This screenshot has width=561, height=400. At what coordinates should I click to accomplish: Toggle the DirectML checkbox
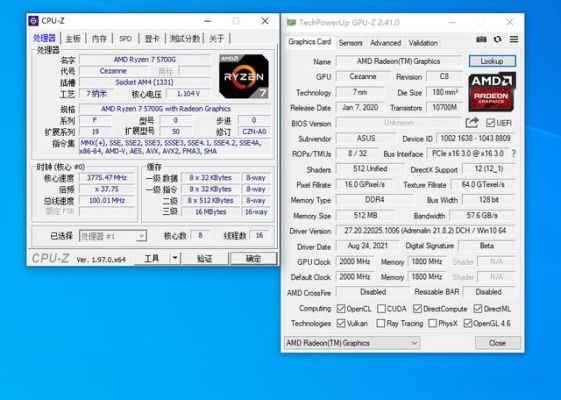click(478, 308)
